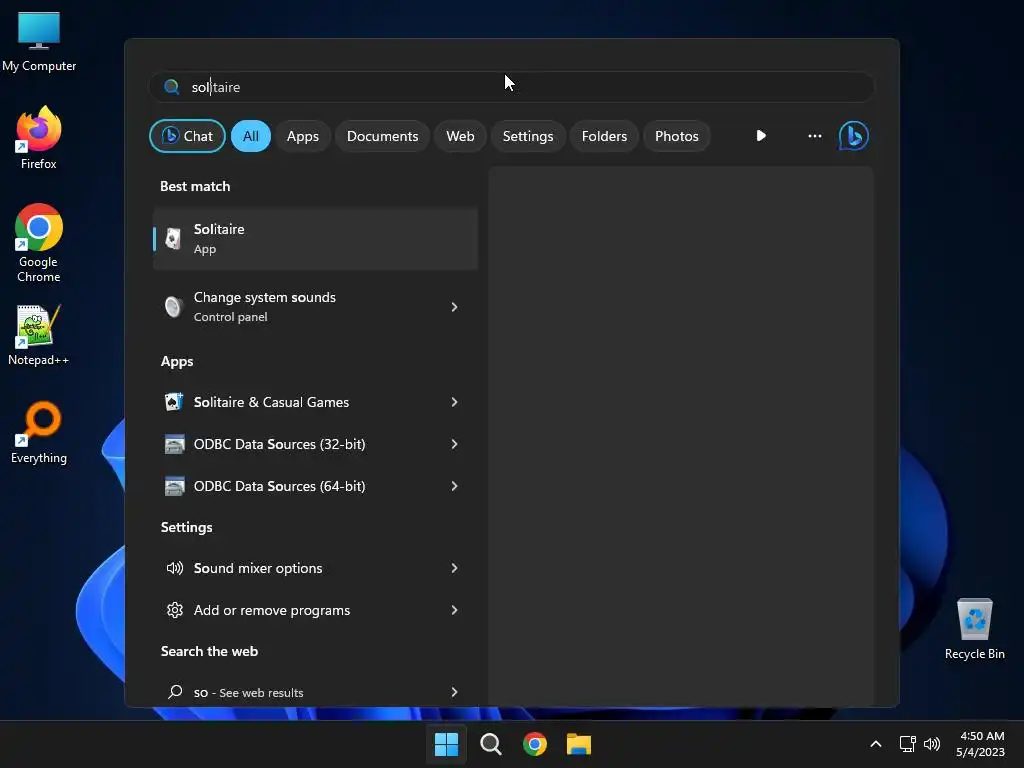This screenshot has height=768, width=1024.
Task: Open Google Chrome desktop shortcut
Action: (39, 243)
